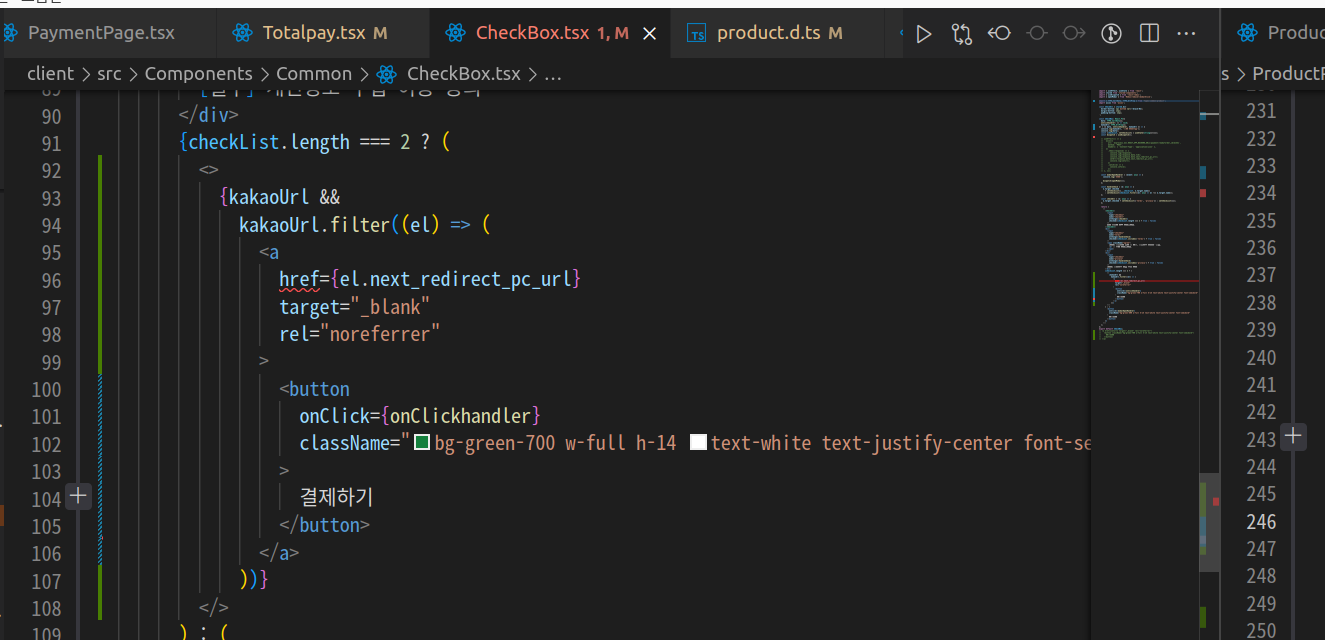1325x640 pixels.
Task: Open the Components breadcrumb dropdown
Action: click(199, 73)
